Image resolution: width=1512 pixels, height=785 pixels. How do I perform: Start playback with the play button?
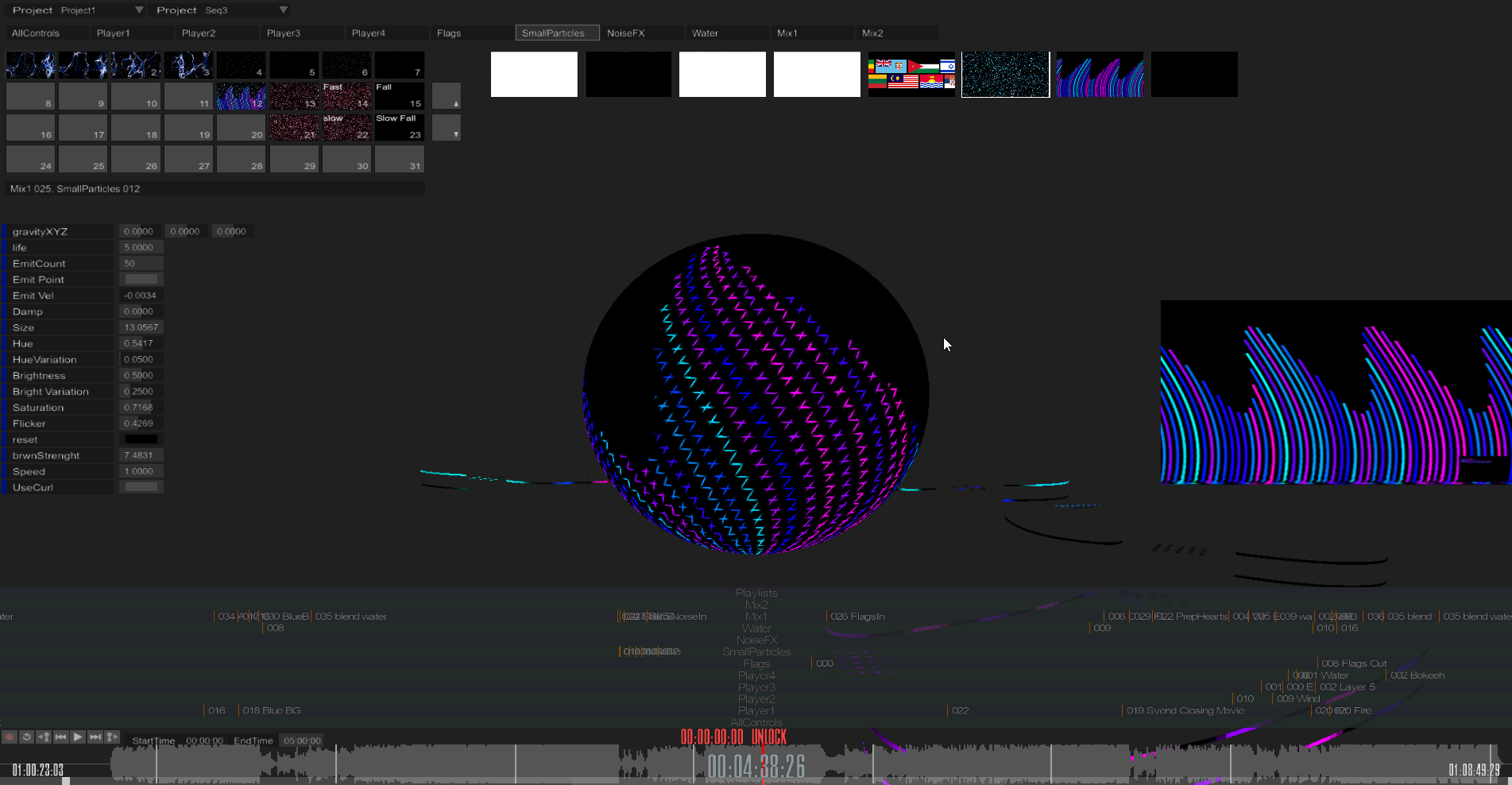click(x=78, y=737)
